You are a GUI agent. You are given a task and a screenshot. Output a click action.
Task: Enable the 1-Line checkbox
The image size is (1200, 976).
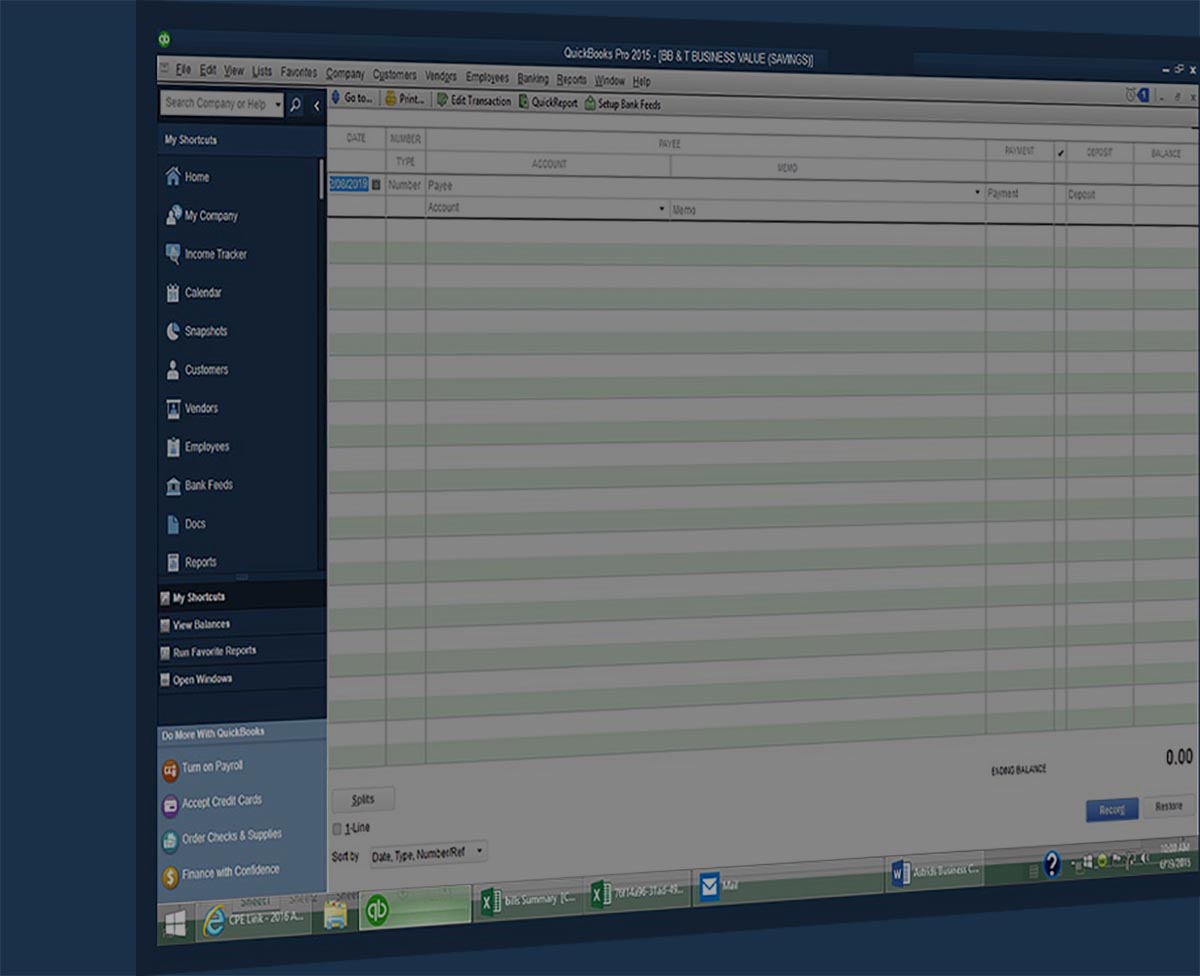pyautogui.click(x=337, y=829)
